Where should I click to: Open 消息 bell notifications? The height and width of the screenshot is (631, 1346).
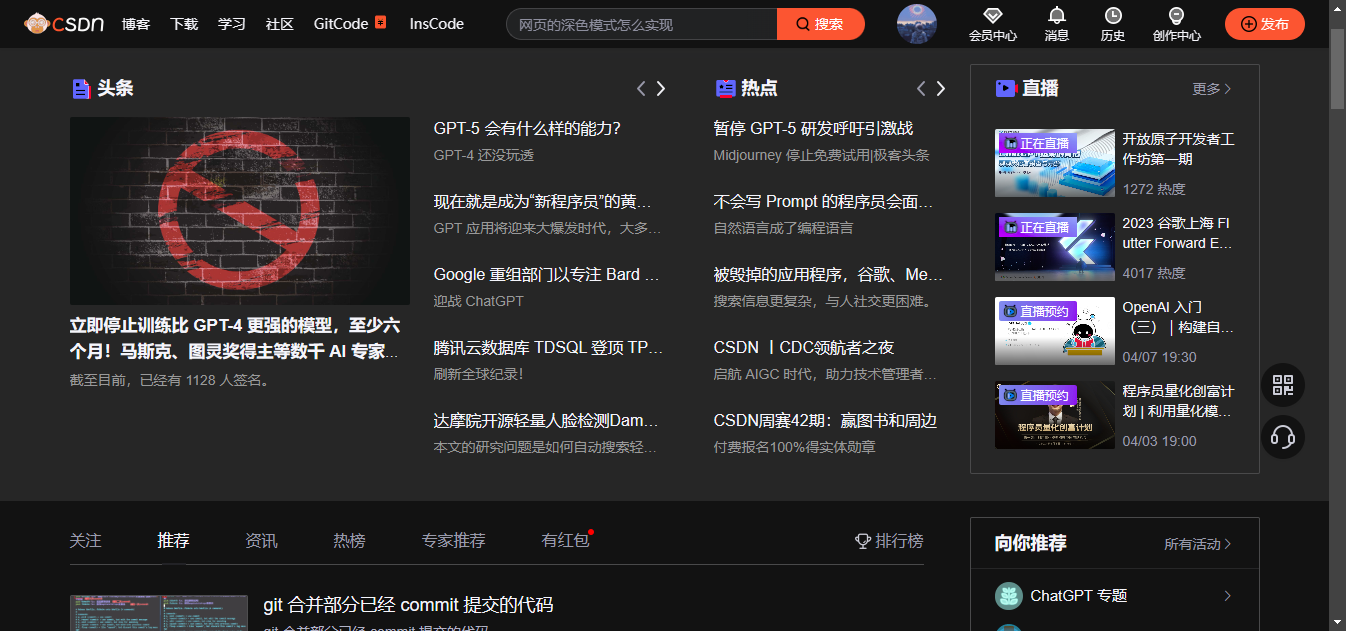coord(1056,15)
